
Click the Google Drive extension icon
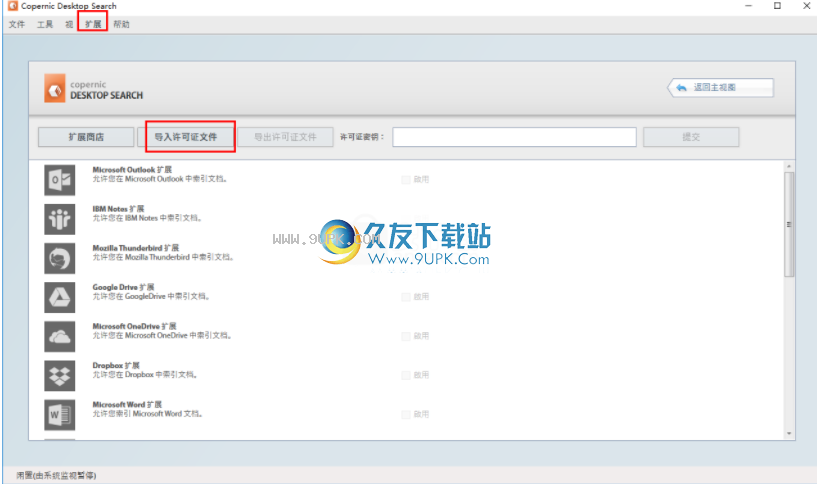(x=59, y=297)
